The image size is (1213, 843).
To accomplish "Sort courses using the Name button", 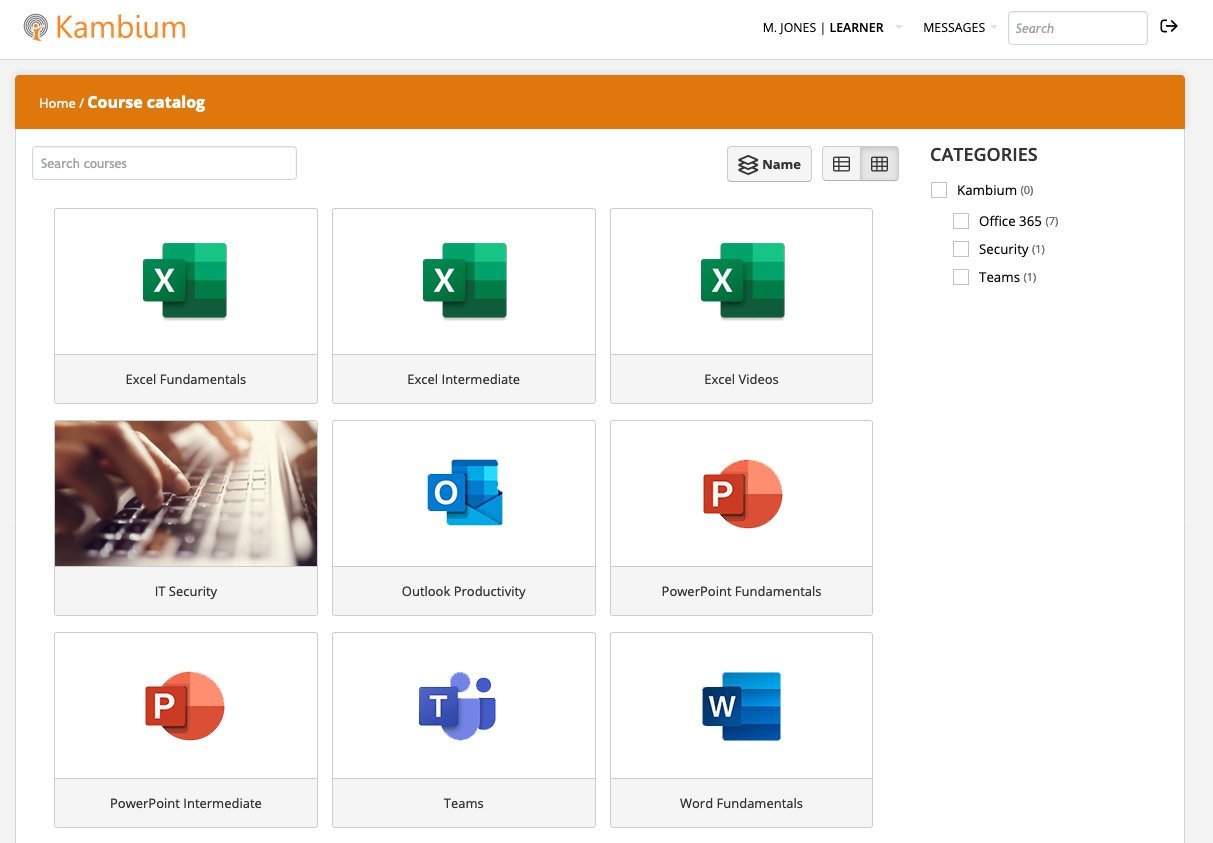I will [769, 164].
